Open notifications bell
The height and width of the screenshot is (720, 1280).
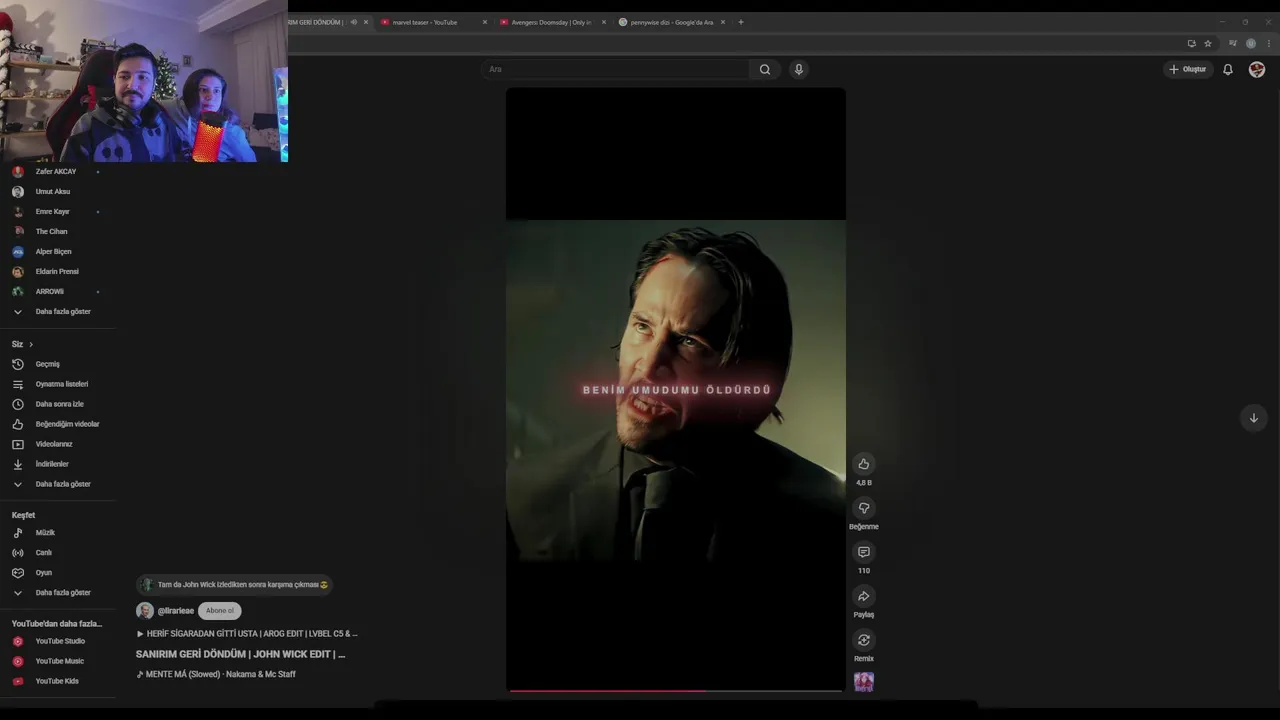click(1228, 69)
